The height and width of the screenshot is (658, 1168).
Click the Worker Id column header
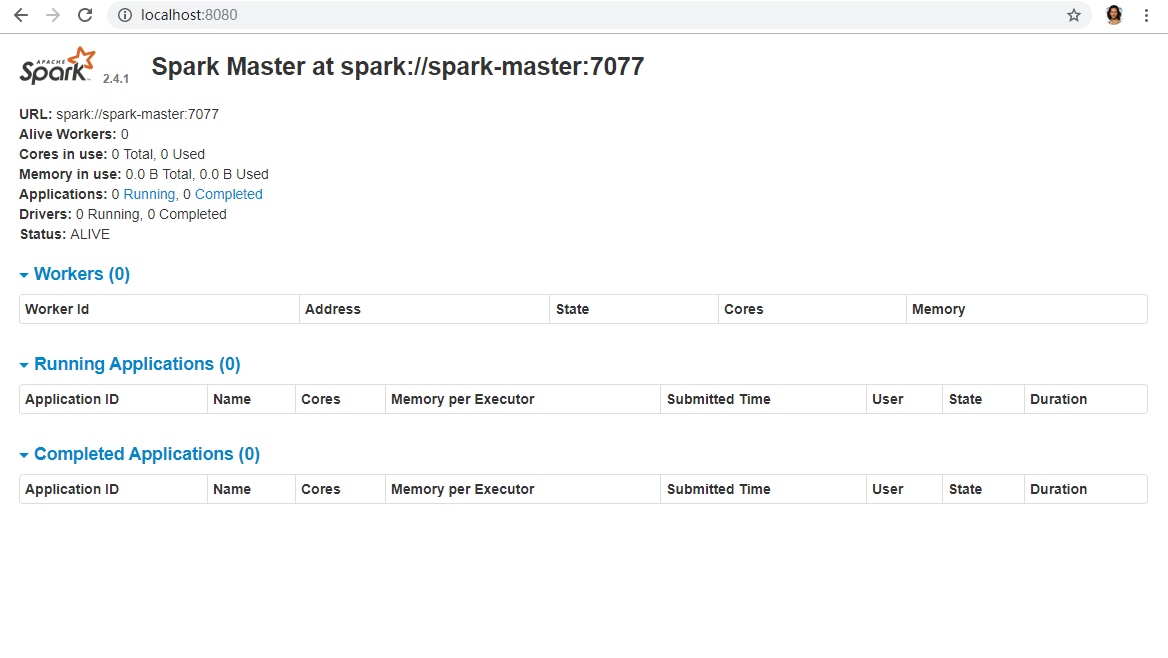tap(57, 309)
